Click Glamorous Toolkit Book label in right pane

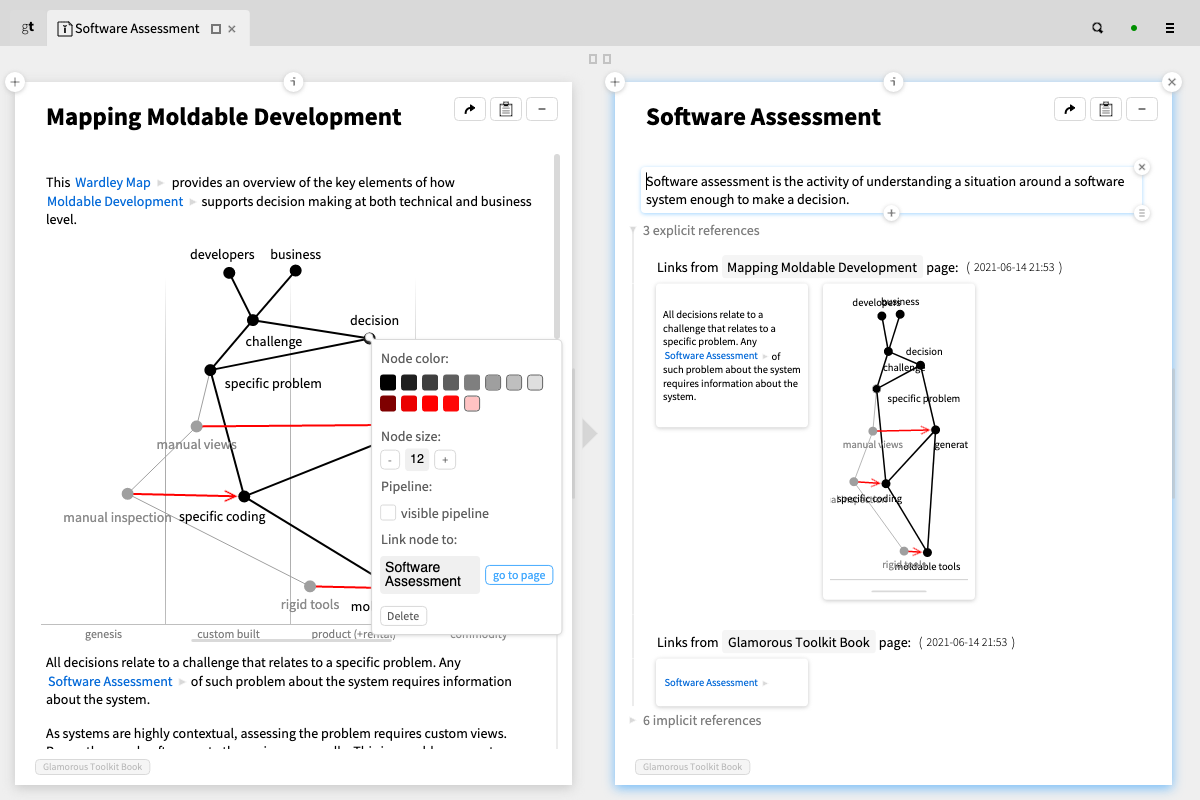pyautogui.click(x=693, y=767)
